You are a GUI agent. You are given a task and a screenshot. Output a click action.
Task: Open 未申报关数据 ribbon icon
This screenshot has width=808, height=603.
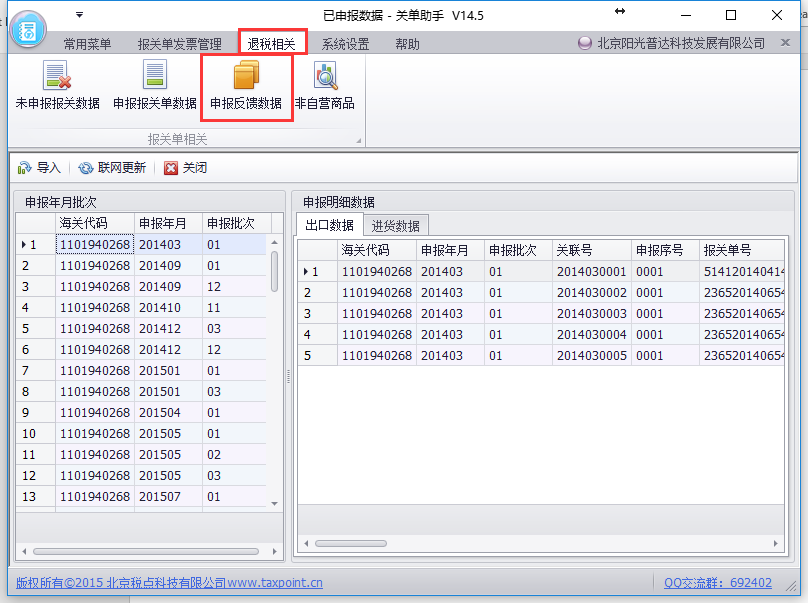(x=57, y=86)
